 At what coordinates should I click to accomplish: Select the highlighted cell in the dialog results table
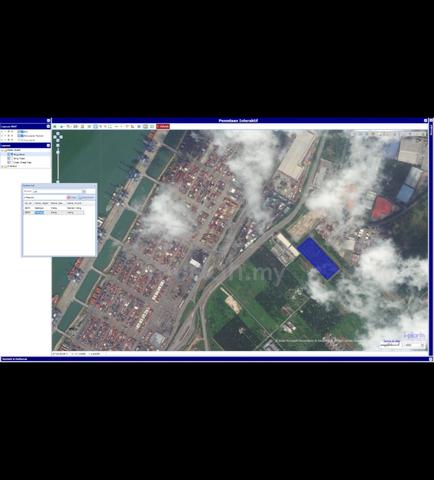tap(39, 212)
